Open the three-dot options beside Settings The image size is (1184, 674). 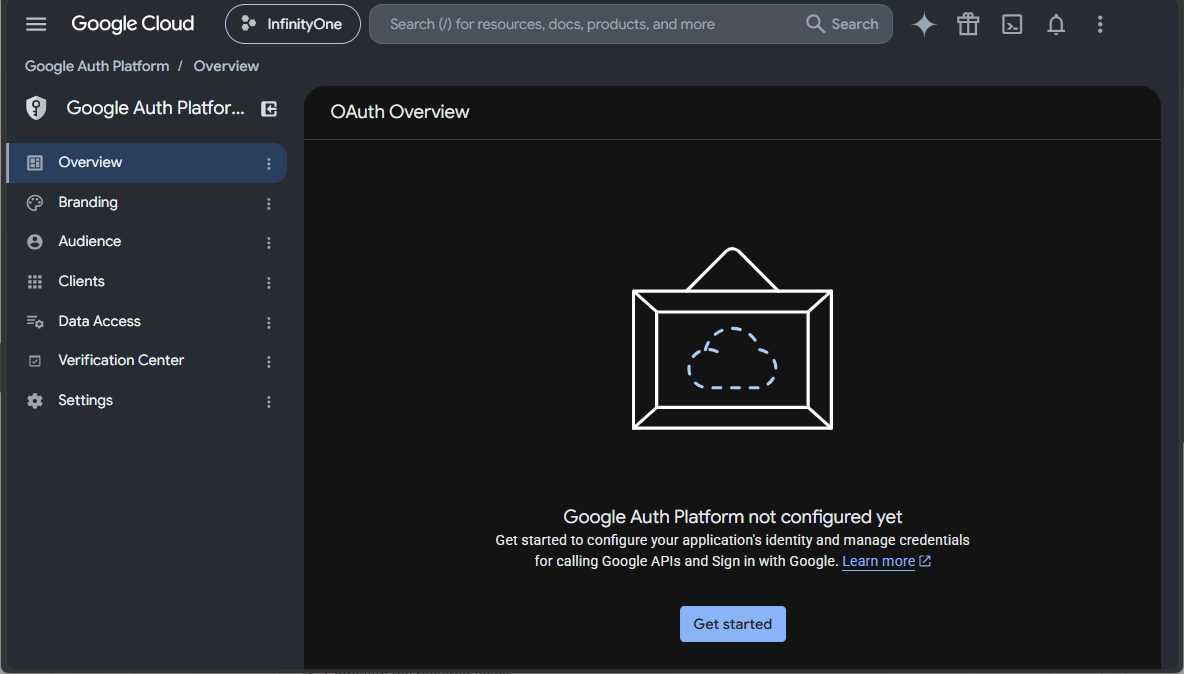[268, 402]
